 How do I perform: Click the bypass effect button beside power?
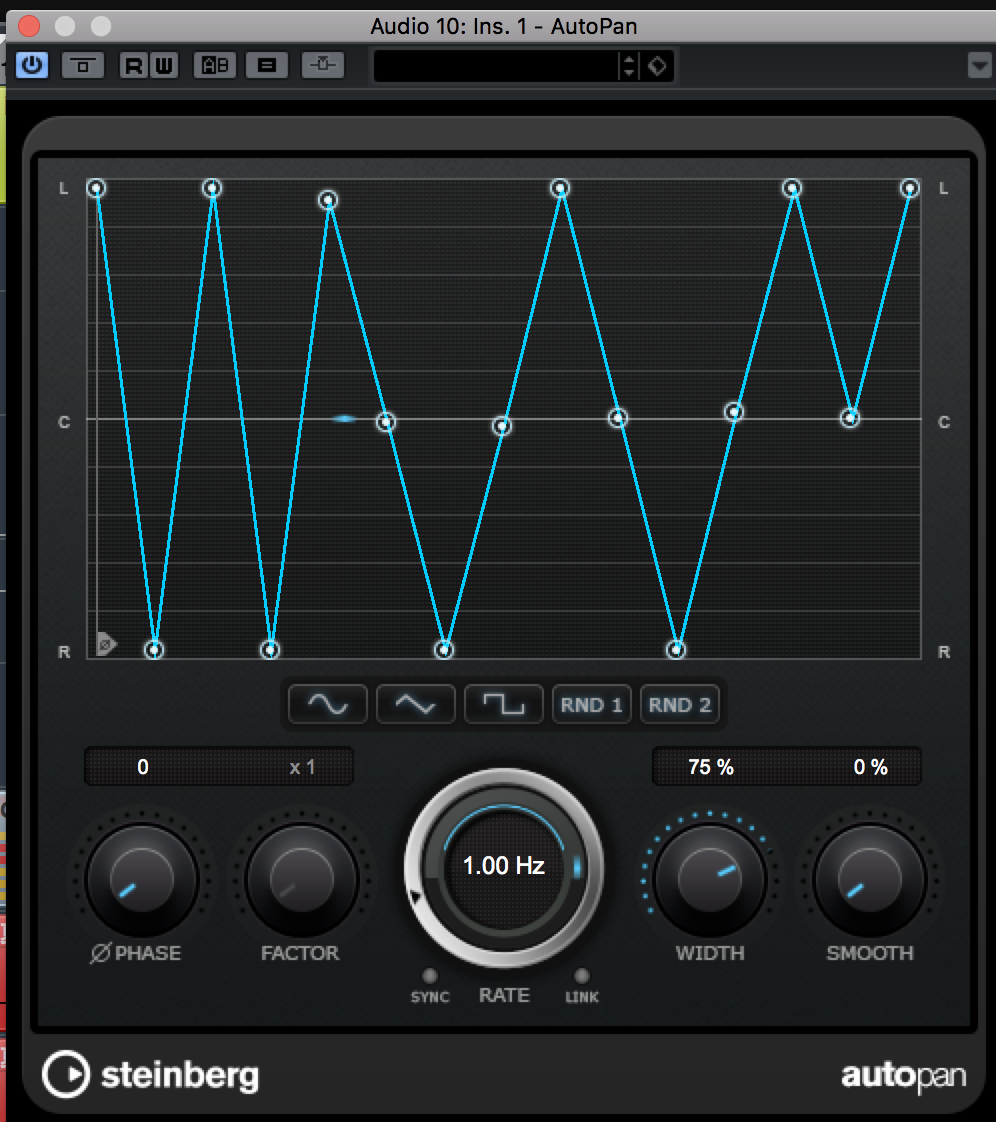pyautogui.click(x=83, y=66)
